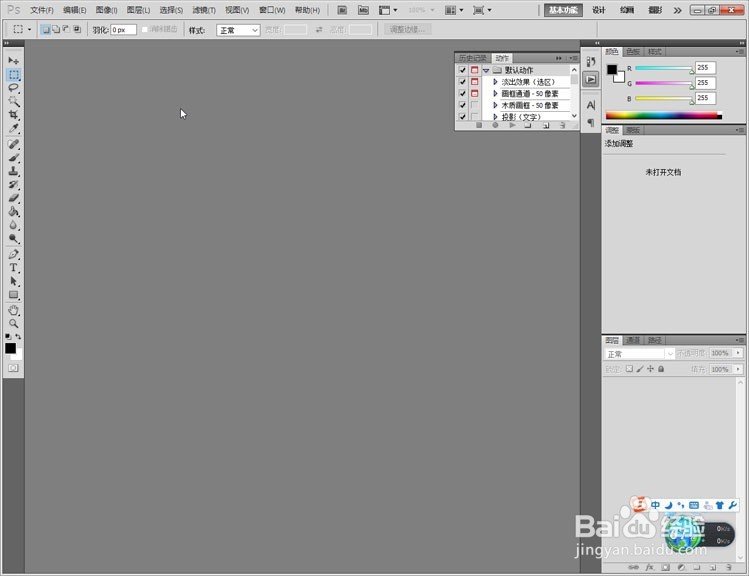Open the 文件(F) menu

tap(42, 10)
